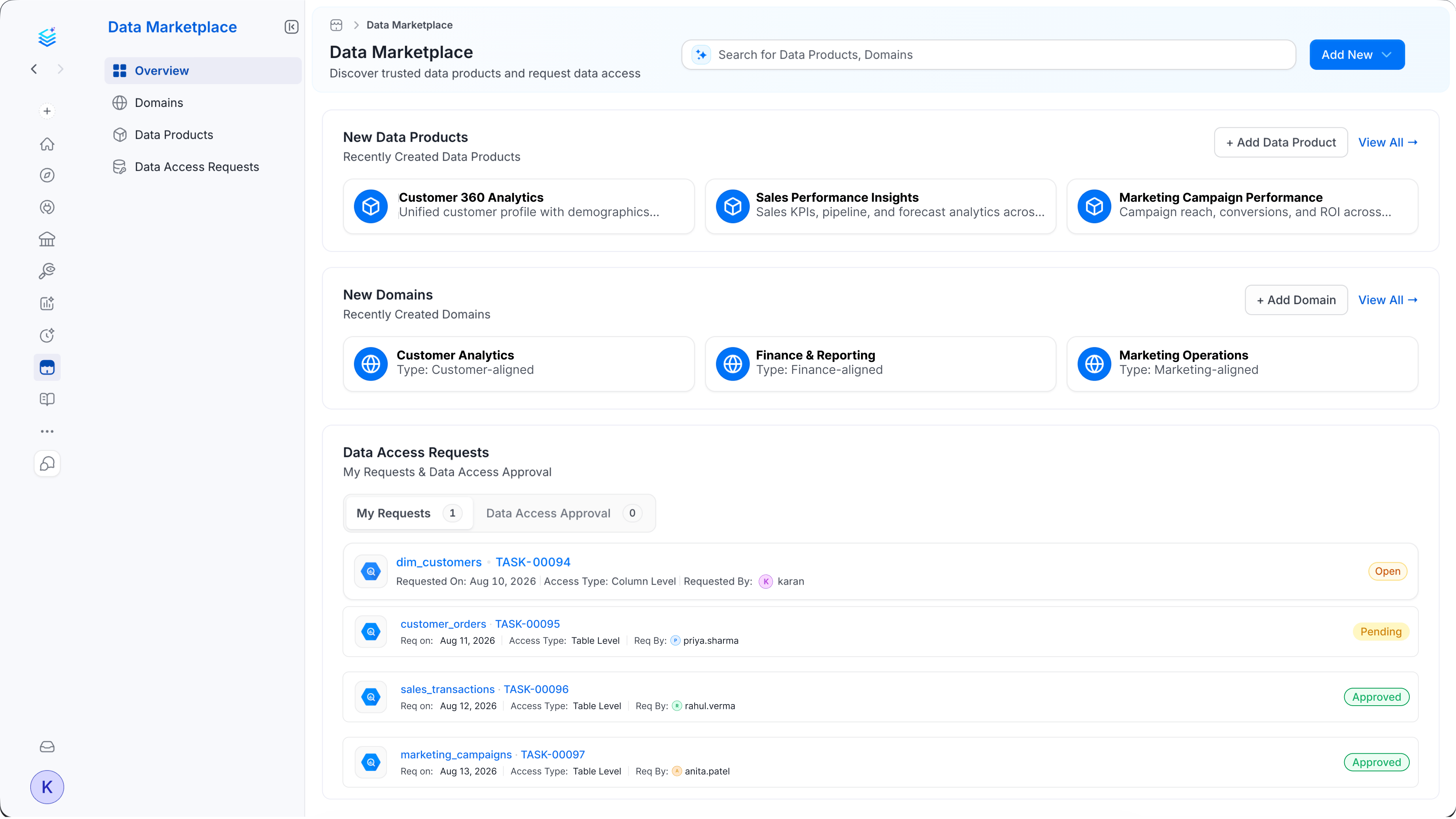Open the observability magnifier-eye icon
The width and height of the screenshot is (1456, 819).
click(47, 271)
